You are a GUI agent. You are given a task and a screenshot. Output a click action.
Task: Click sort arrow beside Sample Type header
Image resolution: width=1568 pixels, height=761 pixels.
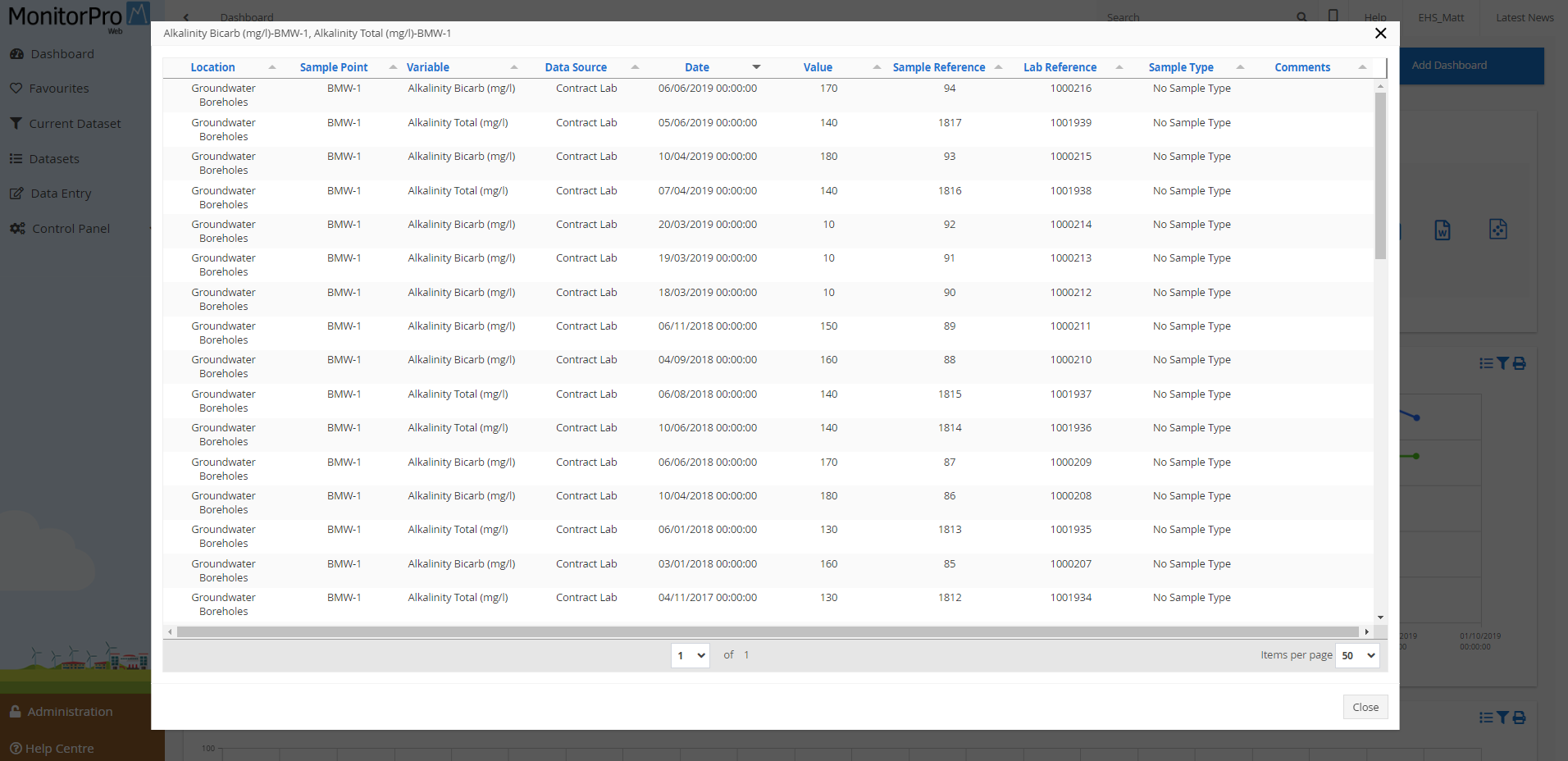point(1240,67)
